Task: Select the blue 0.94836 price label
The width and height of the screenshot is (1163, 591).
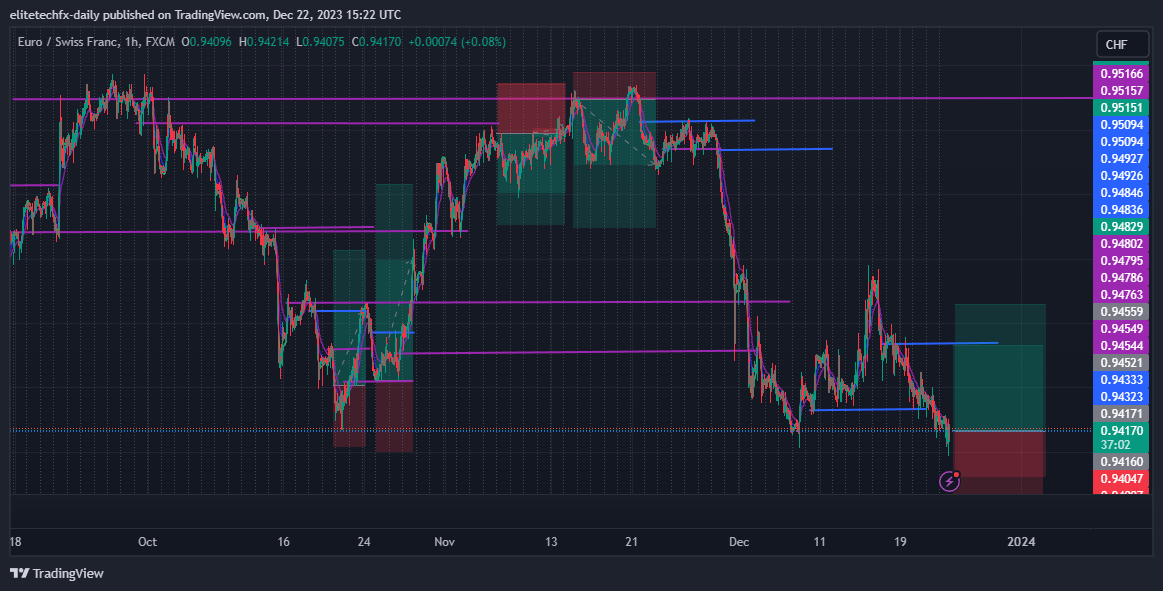Action: coord(1121,210)
